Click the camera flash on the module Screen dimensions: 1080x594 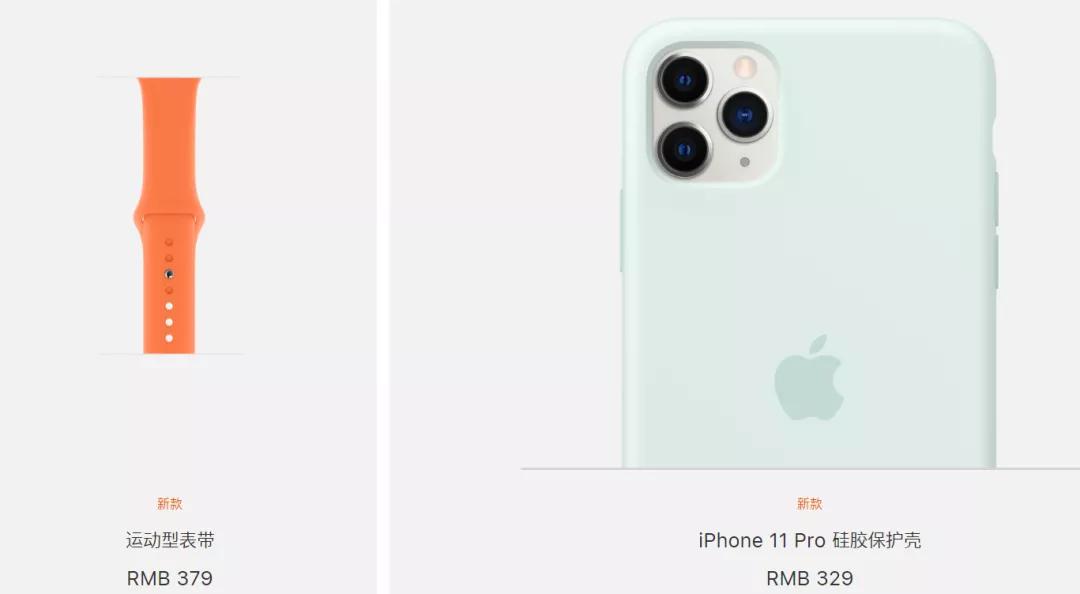pyautogui.click(x=745, y=67)
